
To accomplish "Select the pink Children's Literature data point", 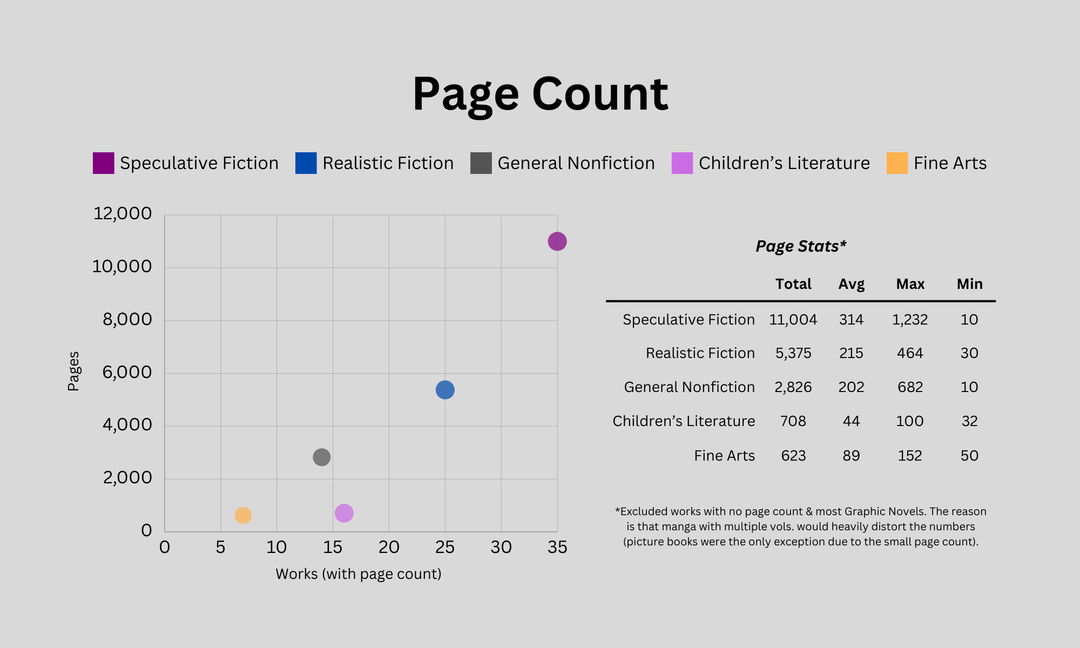I will click(344, 513).
